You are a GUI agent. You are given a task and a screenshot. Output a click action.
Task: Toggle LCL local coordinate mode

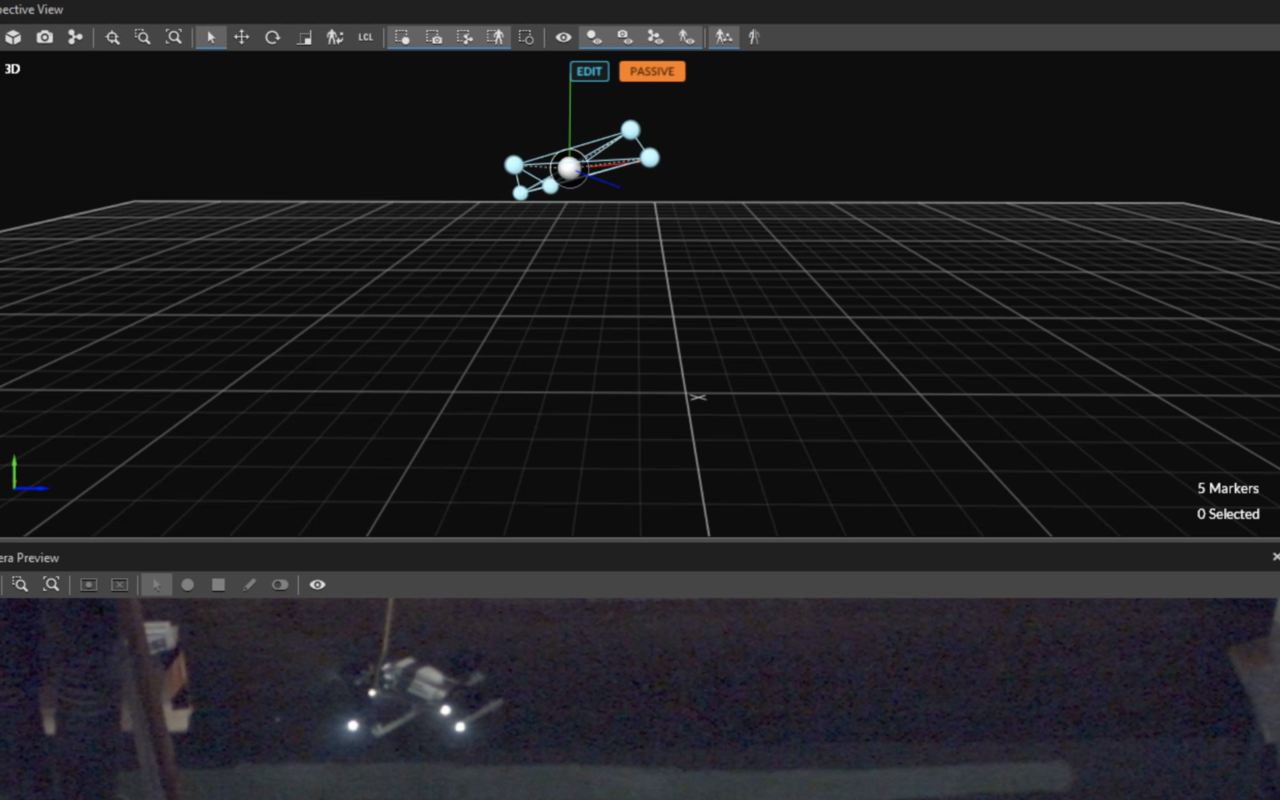pos(366,37)
